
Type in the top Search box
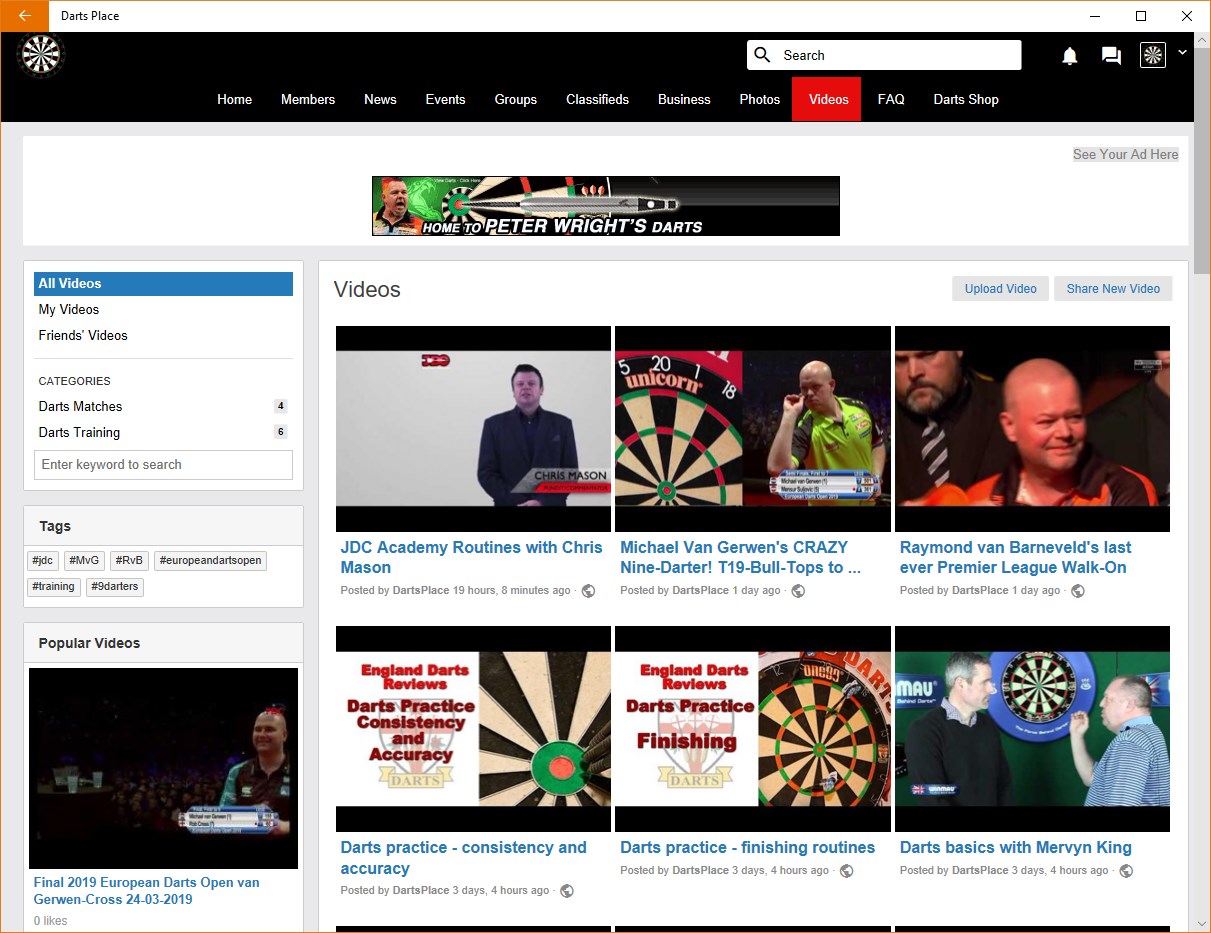coord(884,55)
